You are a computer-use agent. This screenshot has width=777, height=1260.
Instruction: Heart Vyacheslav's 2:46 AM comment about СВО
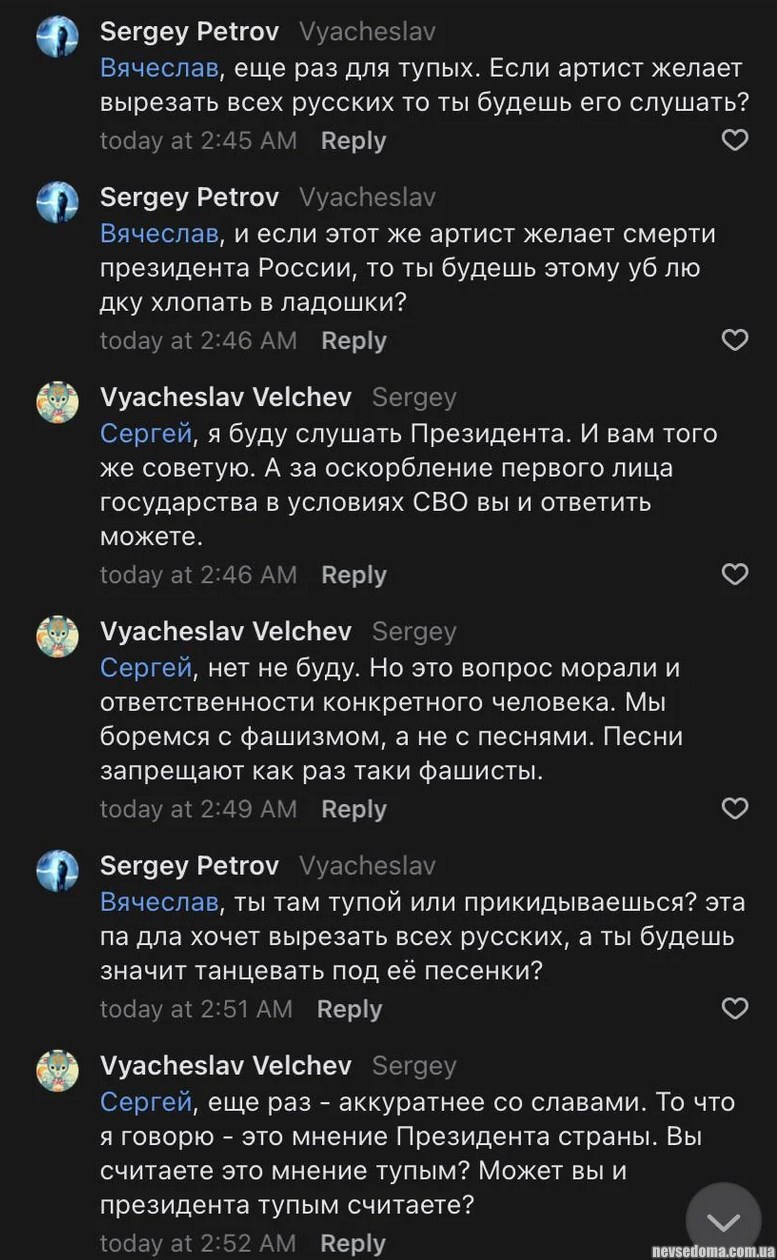[735, 575]
